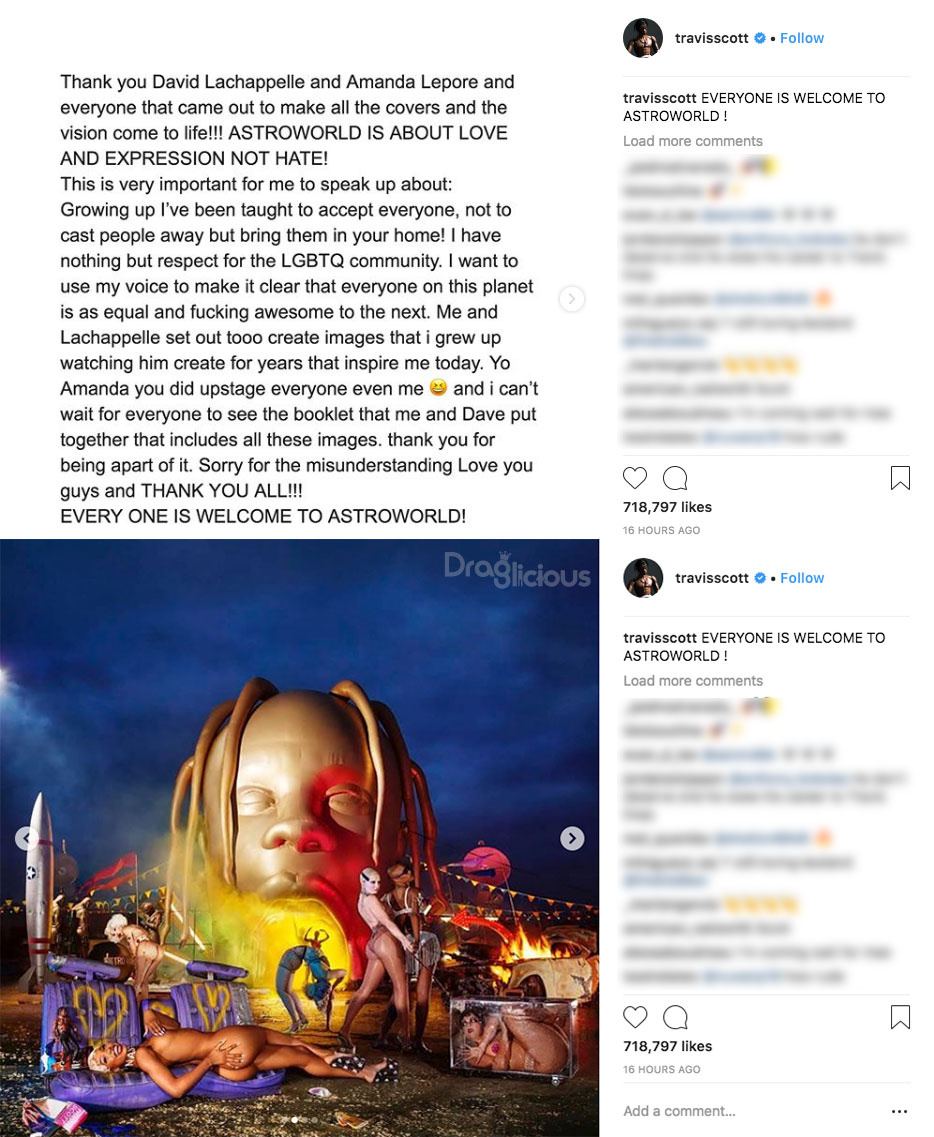Load more comments on top post

click(x=693, y=141)
